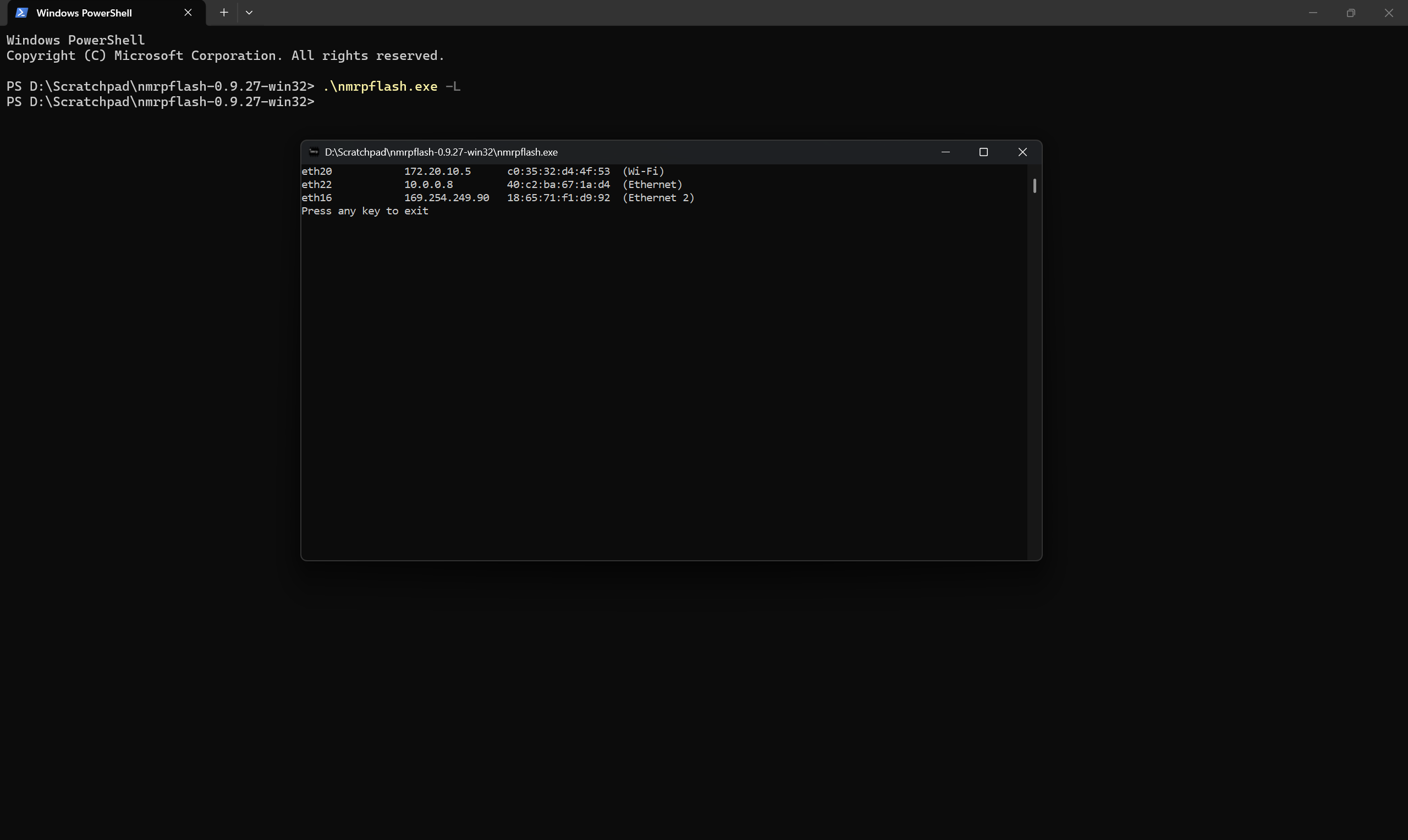
Task: Click the nmrpflash.exe window title text
Action: [441, 152]
